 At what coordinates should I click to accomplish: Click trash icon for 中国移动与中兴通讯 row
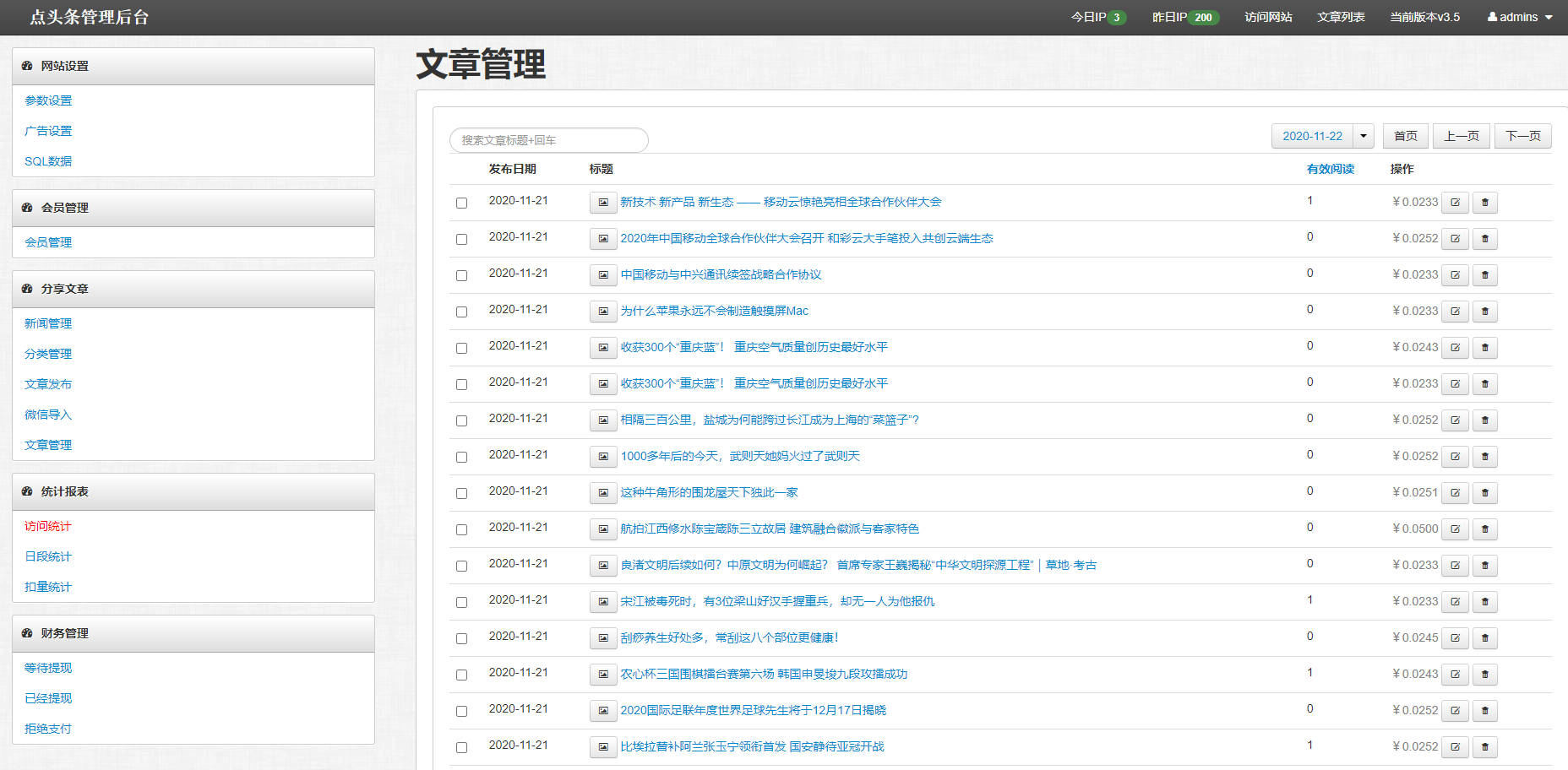(x=1484, y=275)
